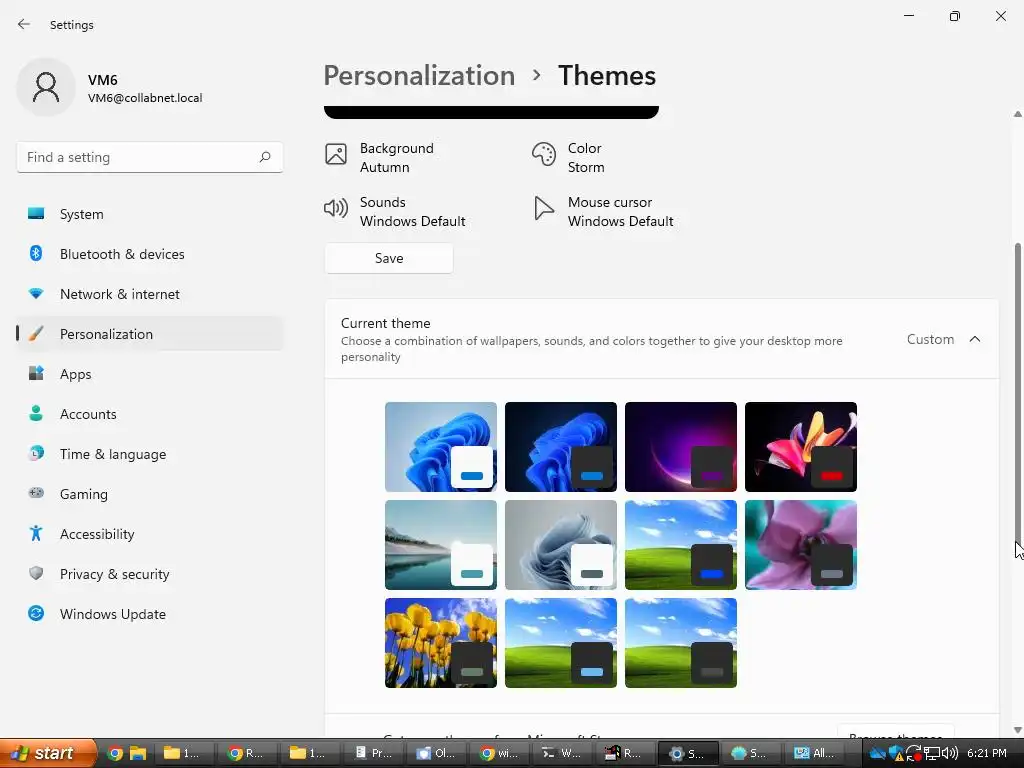Open Privacy & security settings

(x=150, y=574)
